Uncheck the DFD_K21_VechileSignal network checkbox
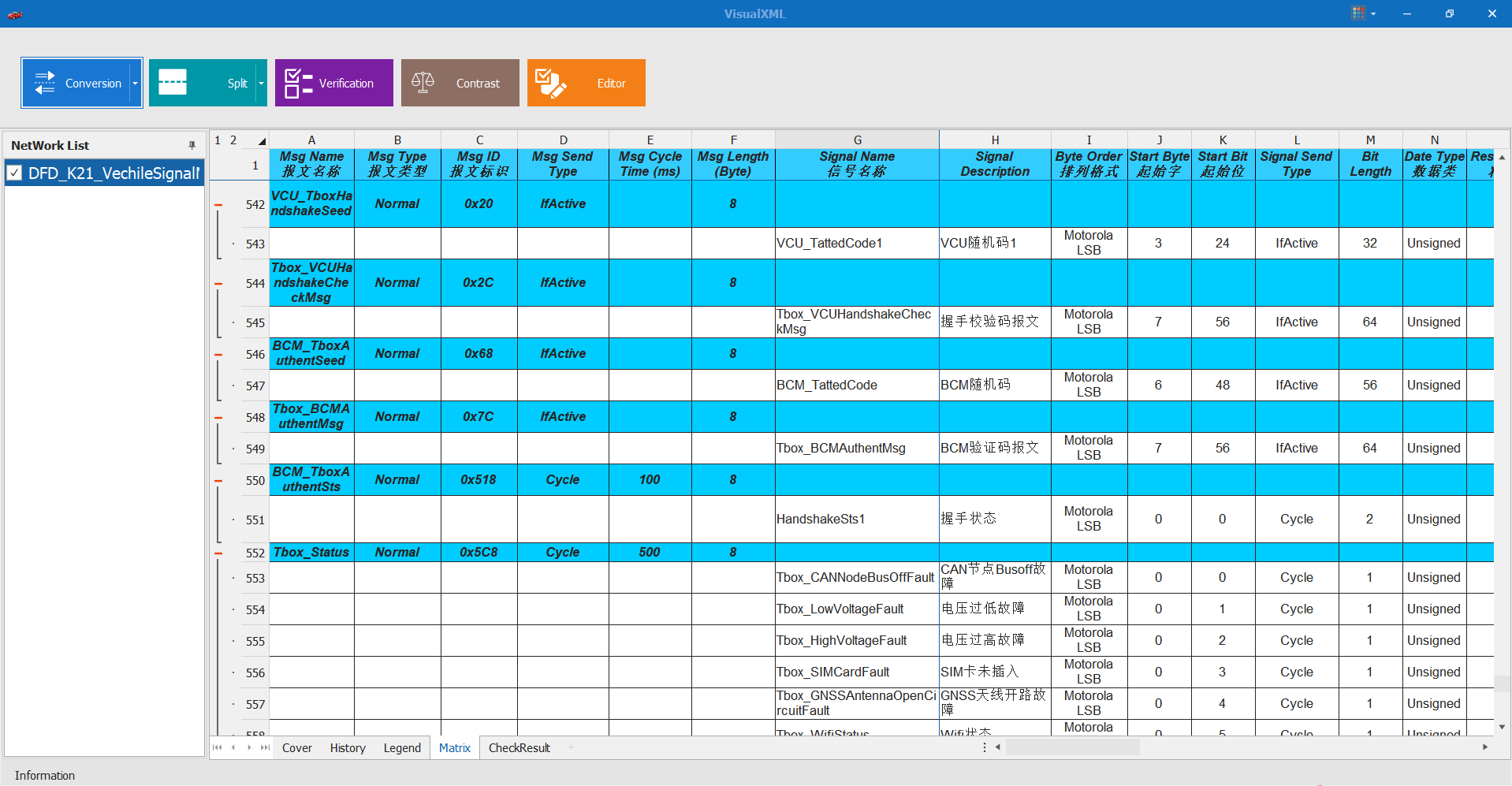This screenshot has width=1512, height=786. [x=15, y=173]
